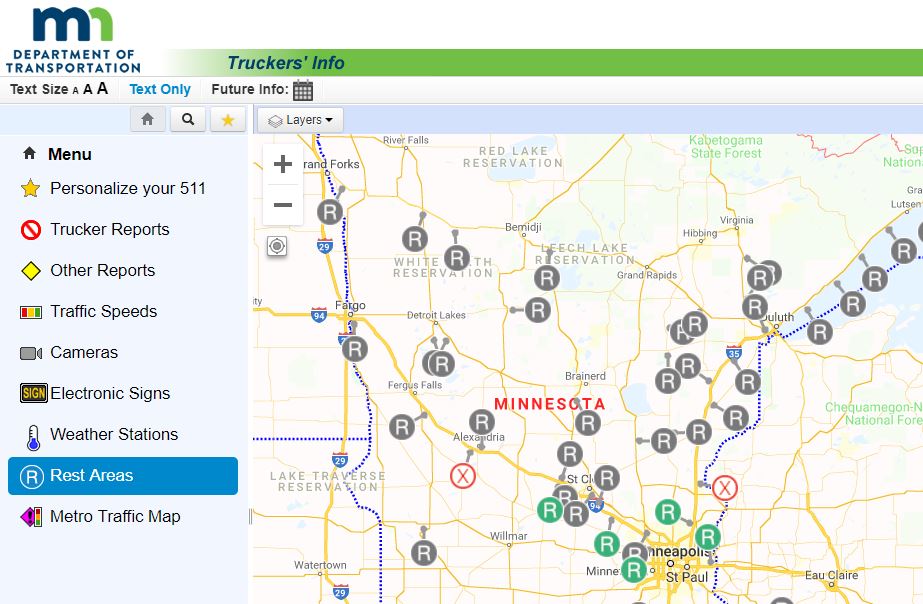The height and width of the screenshot is (604, 923).
Task: Click the home icon button
Action: (x=147, y=119)
